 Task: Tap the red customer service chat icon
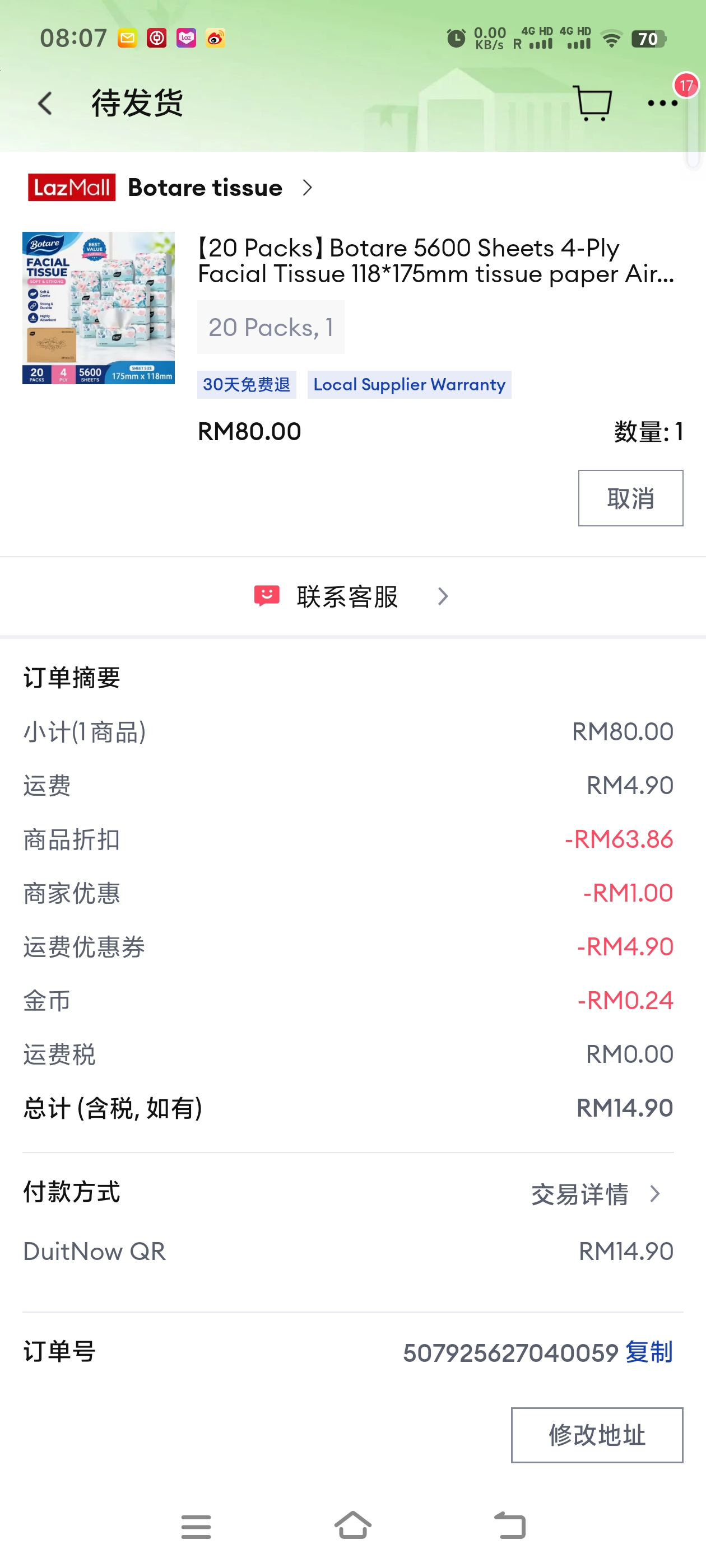coord(267,596)
